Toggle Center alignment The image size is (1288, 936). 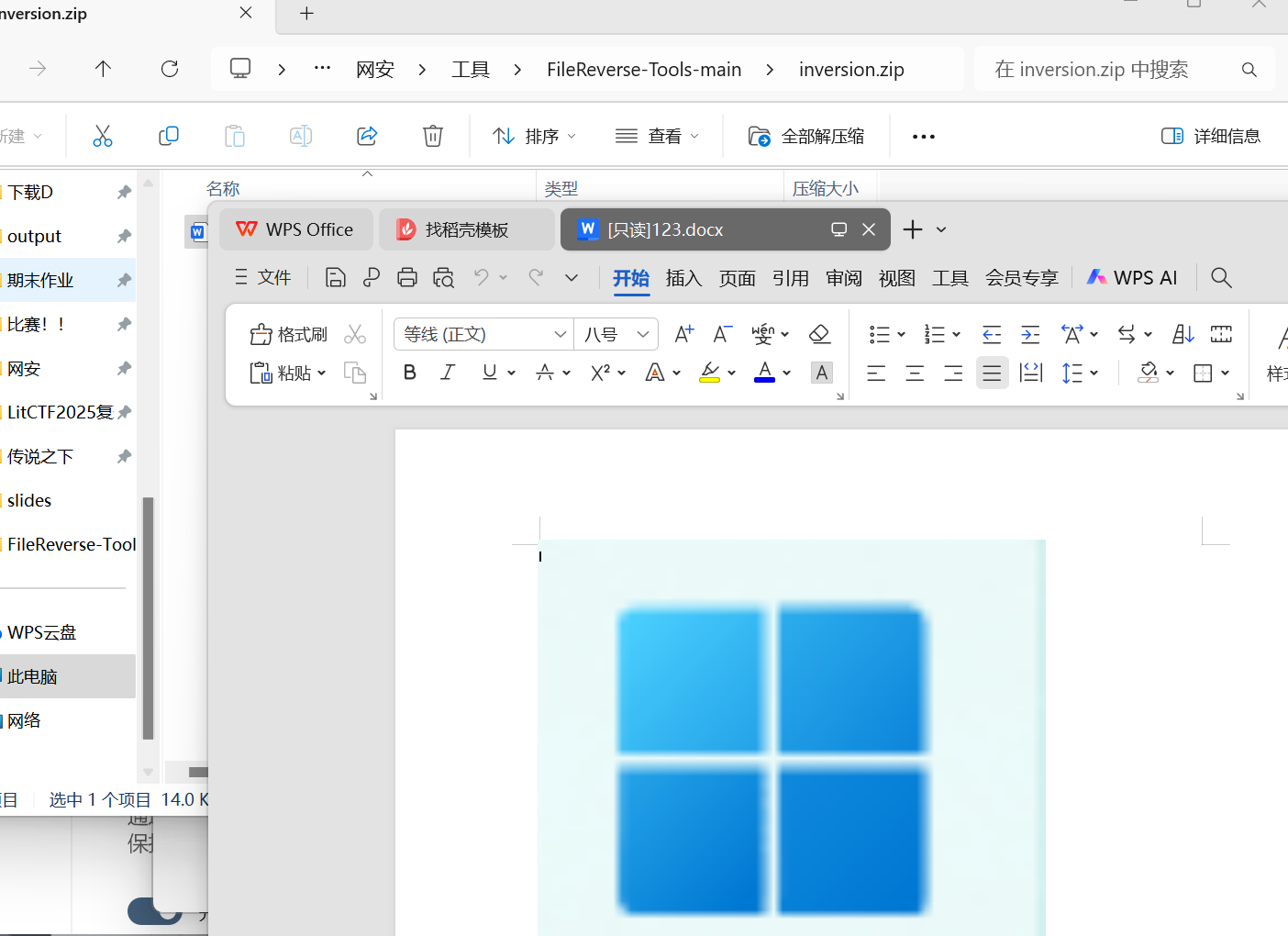pyautogui.click(x=916, y=373)
